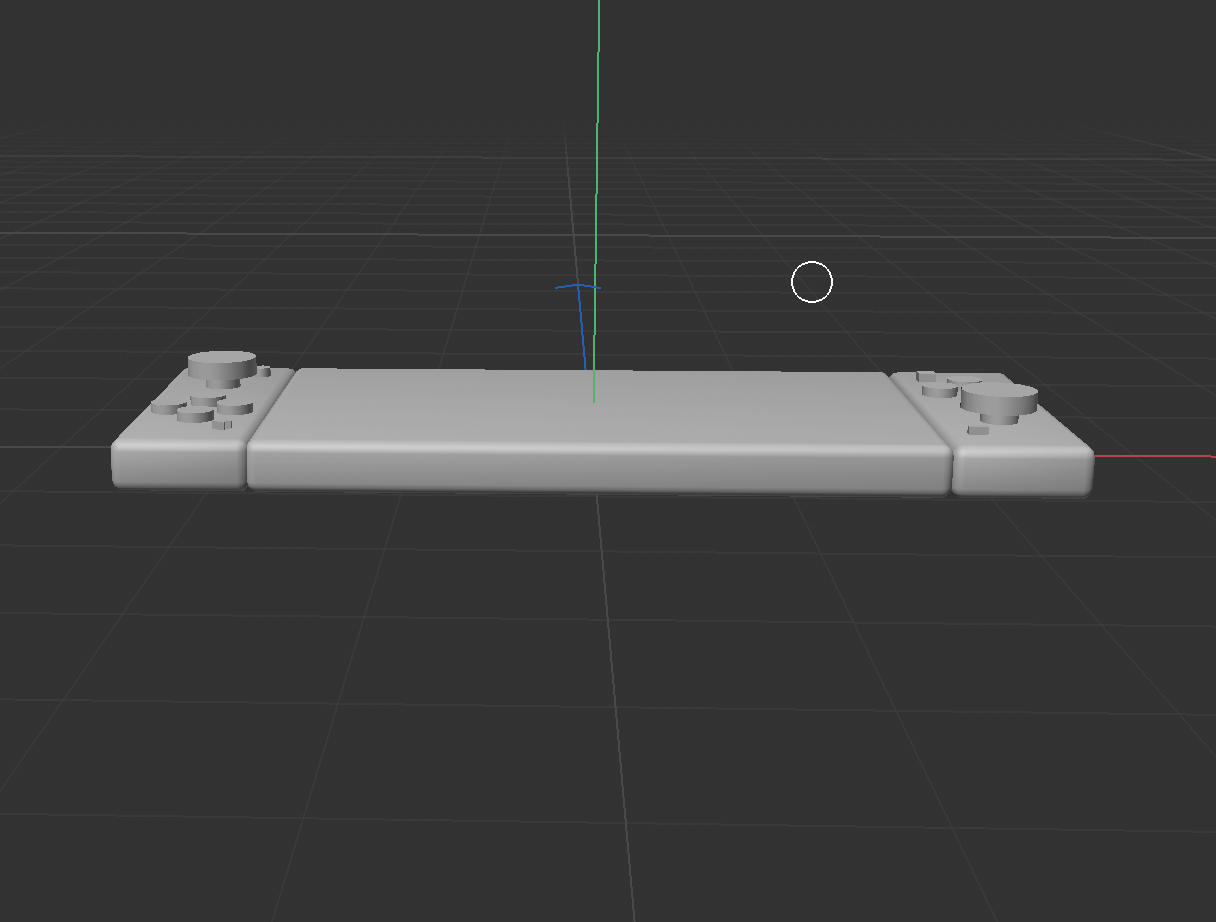1216x922 pixels.
Task: Select the left Joy-Con analog stick
Action: coord(222,365)
